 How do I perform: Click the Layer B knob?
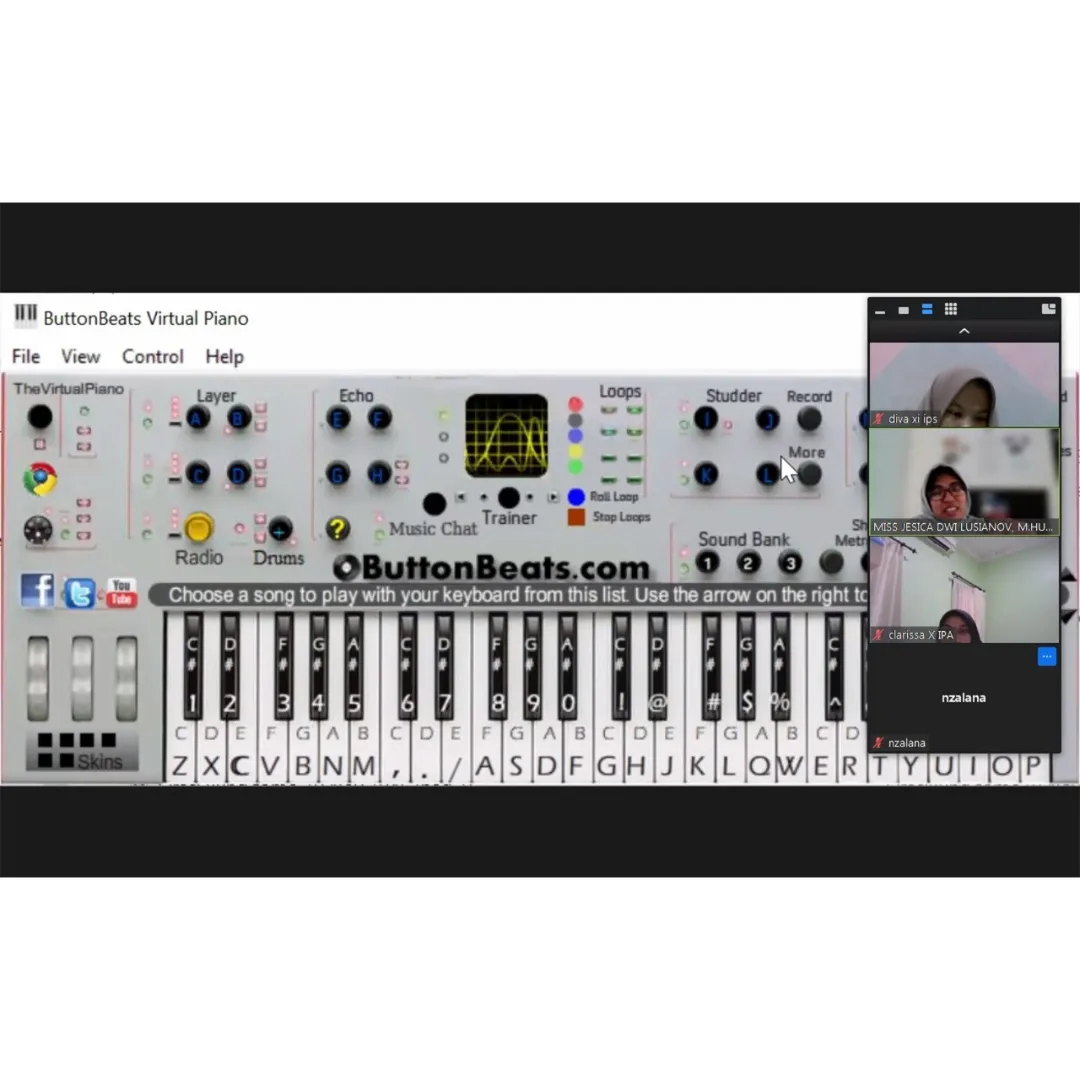239,418
